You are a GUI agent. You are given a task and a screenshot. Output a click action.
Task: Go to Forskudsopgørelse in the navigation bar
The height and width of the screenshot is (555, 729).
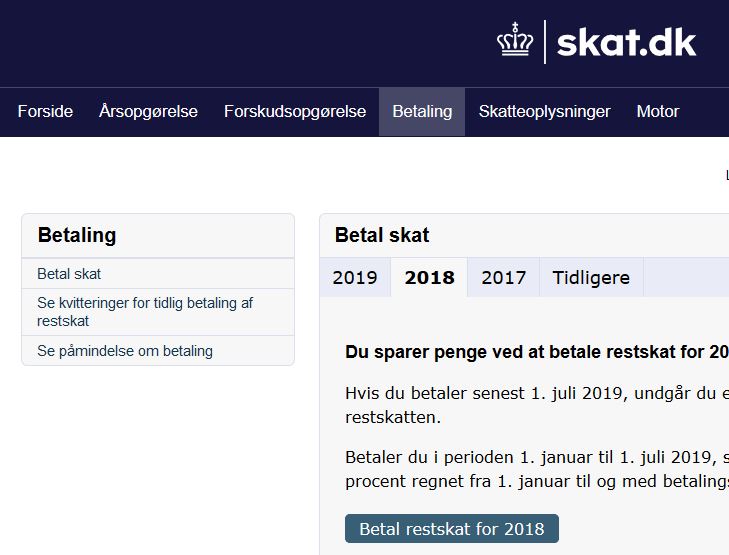295,112
